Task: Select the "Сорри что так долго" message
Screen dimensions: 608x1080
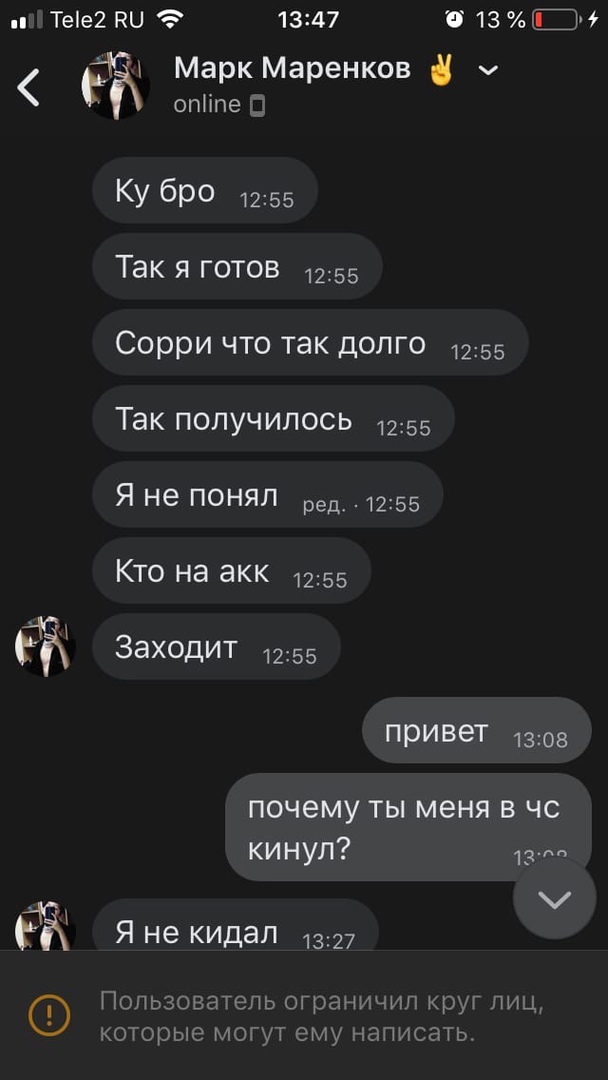Action: pos(311,342)
